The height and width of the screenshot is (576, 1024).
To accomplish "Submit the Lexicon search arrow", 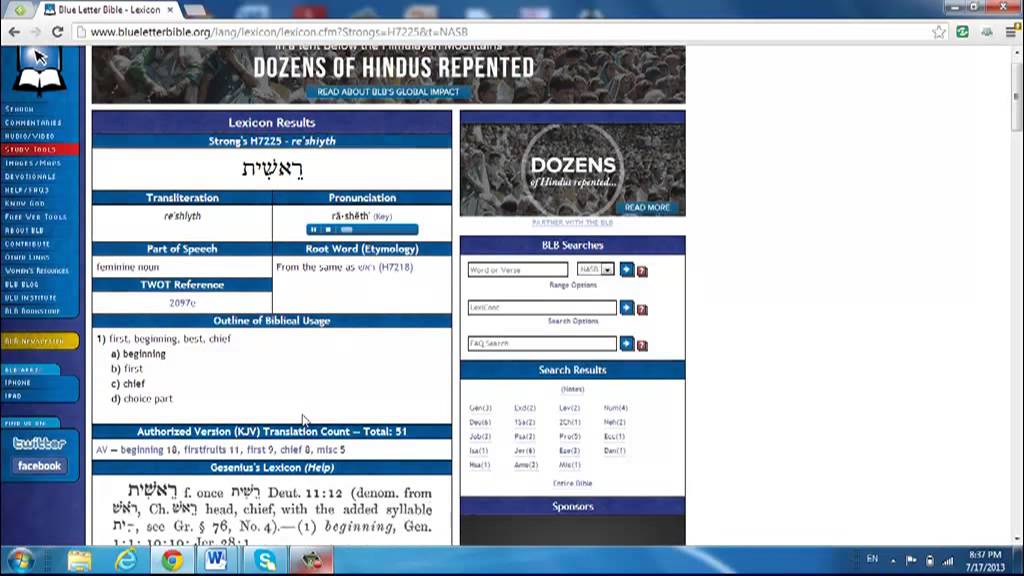I will [x=627, y=308].
